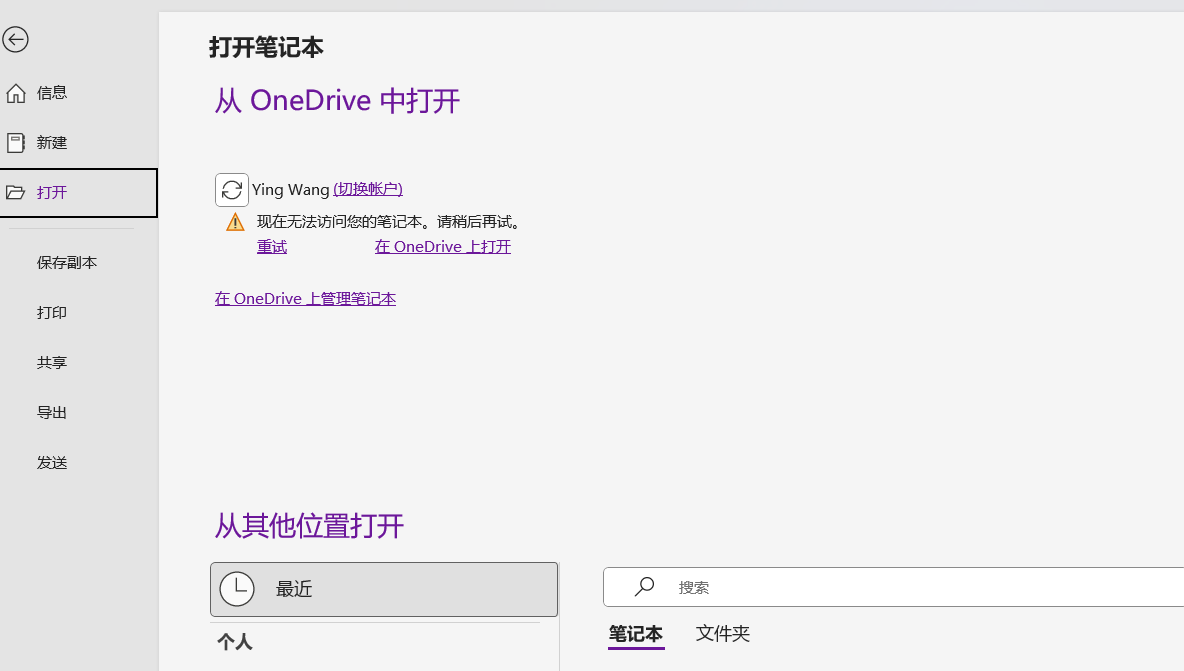Image resolution: width=1184 pixels, height=671 pixels.
Task: Click the 从 OneDrive 中打开 heading
Action: click(337, 100)
